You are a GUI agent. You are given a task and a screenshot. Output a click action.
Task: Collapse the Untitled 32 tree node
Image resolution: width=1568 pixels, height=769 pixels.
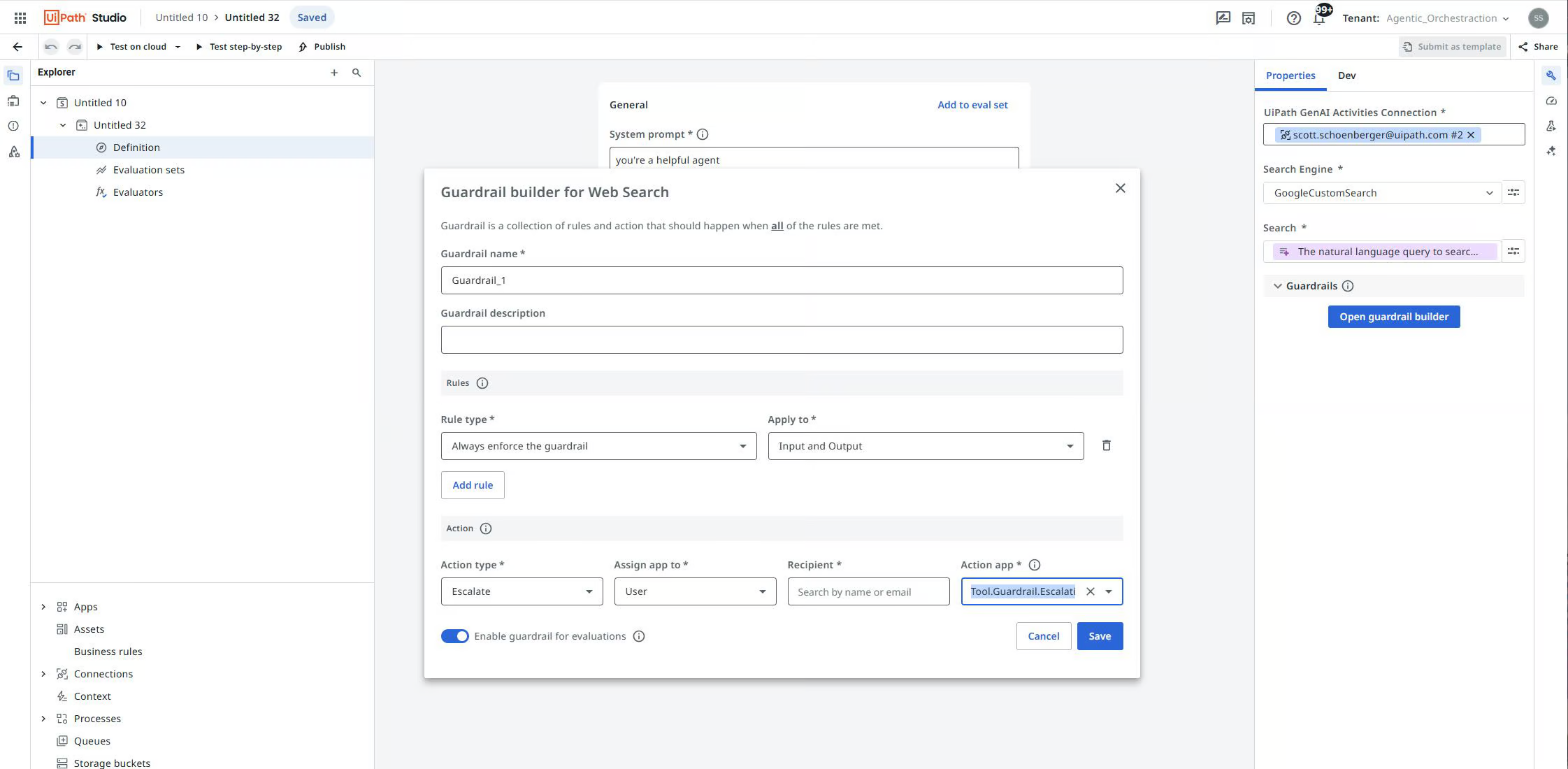coord(63,125)
